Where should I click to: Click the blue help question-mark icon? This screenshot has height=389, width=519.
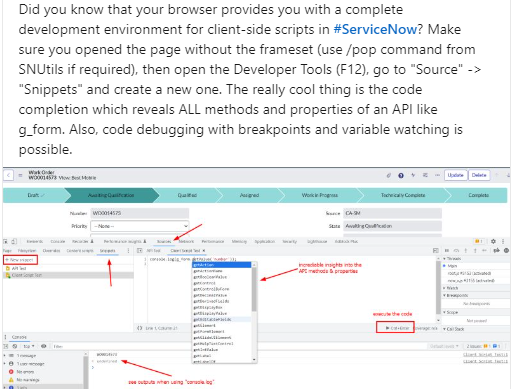pyautogui.click(x=401, y=175)
